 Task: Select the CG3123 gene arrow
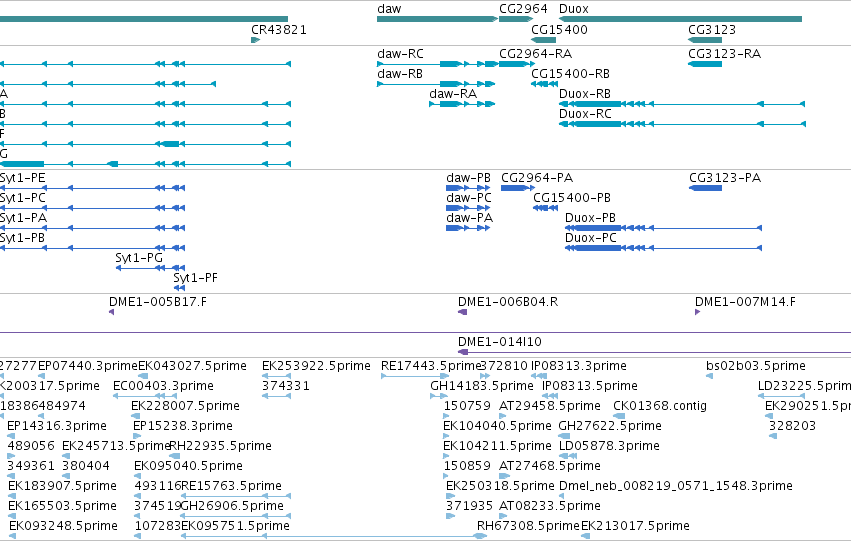(705, 40)
